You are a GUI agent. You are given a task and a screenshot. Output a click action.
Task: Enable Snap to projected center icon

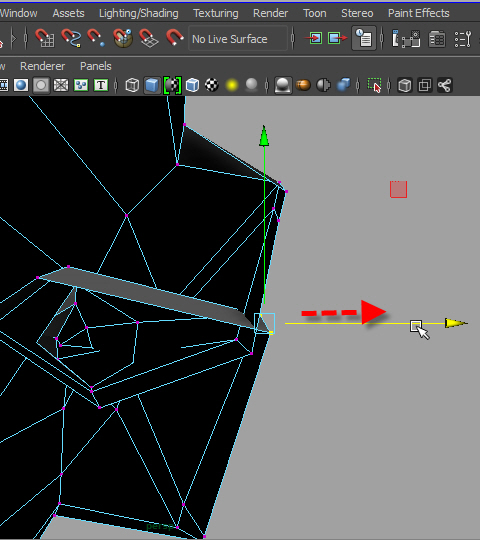point(123,38)
